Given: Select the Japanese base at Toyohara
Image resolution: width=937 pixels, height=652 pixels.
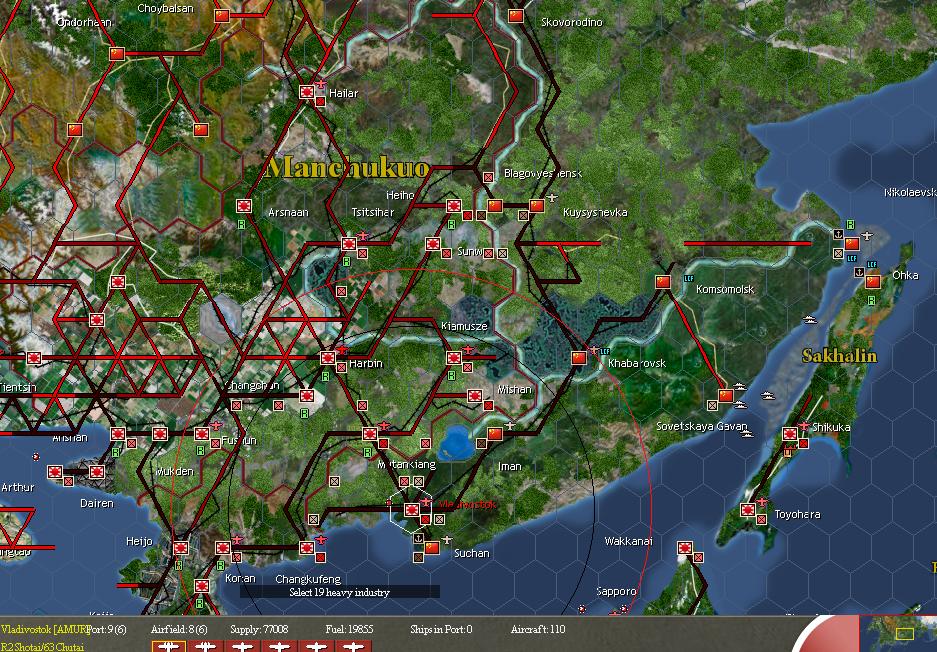Looking at the screenshot, I should [x=748, y=510].
